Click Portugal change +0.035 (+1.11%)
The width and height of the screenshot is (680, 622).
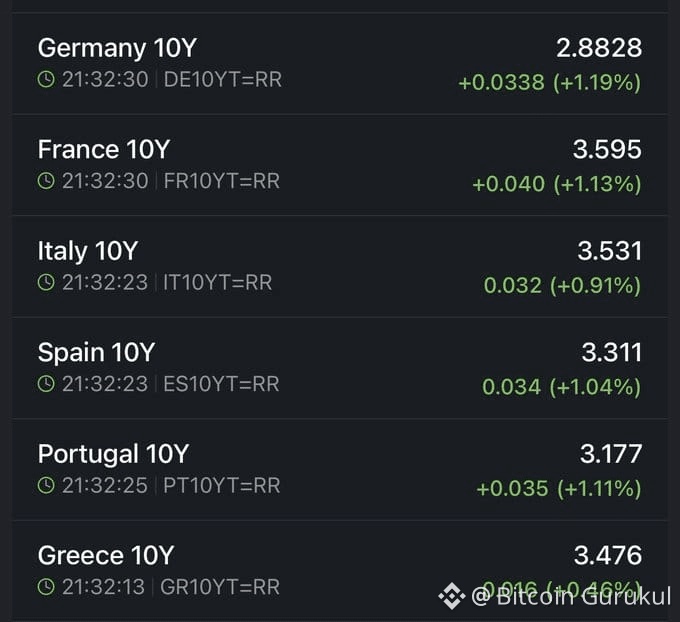tap(558, 489)
